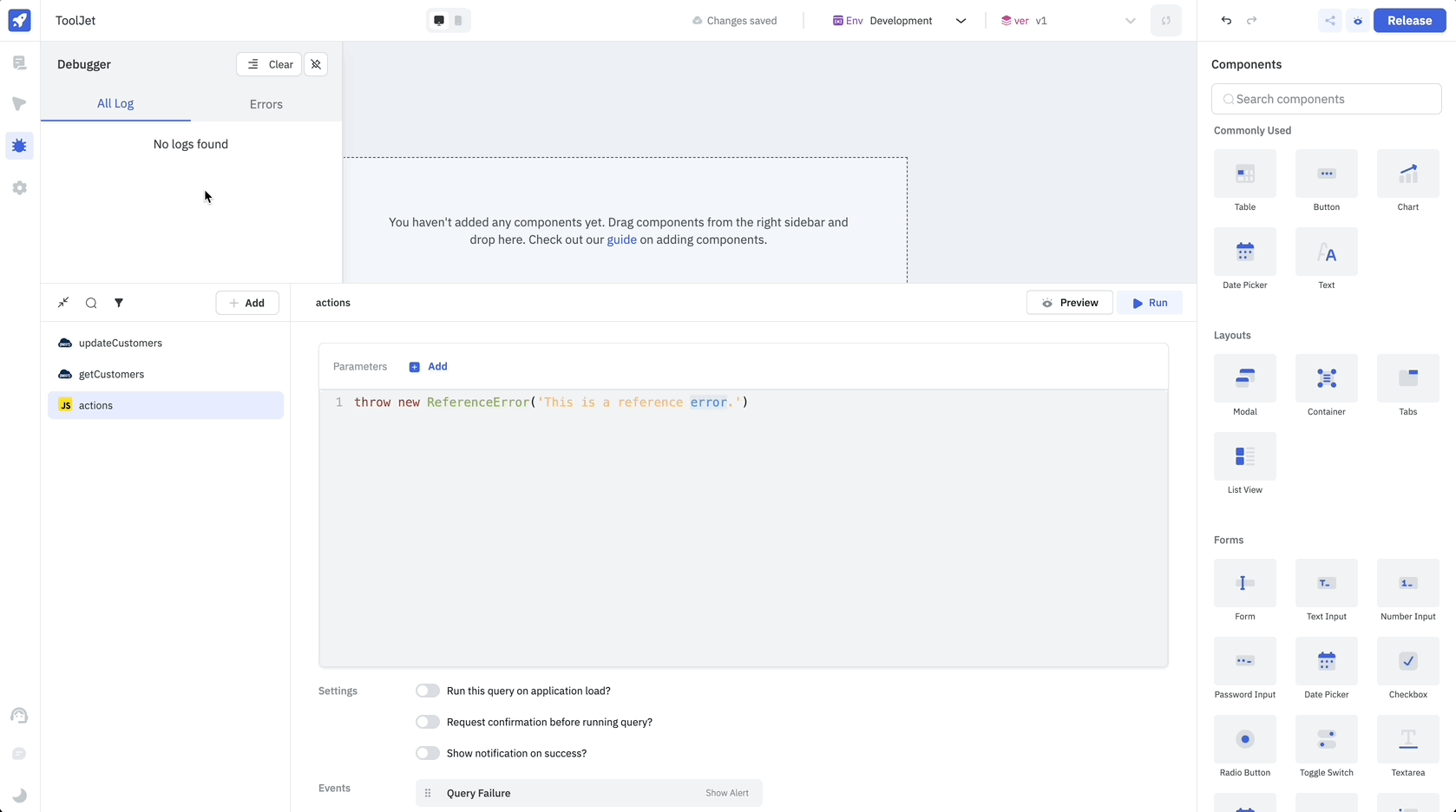This screenshot has height=812, width=1456.
Task: Click the undo arrow in top bar
Action: coord(1226,21)
